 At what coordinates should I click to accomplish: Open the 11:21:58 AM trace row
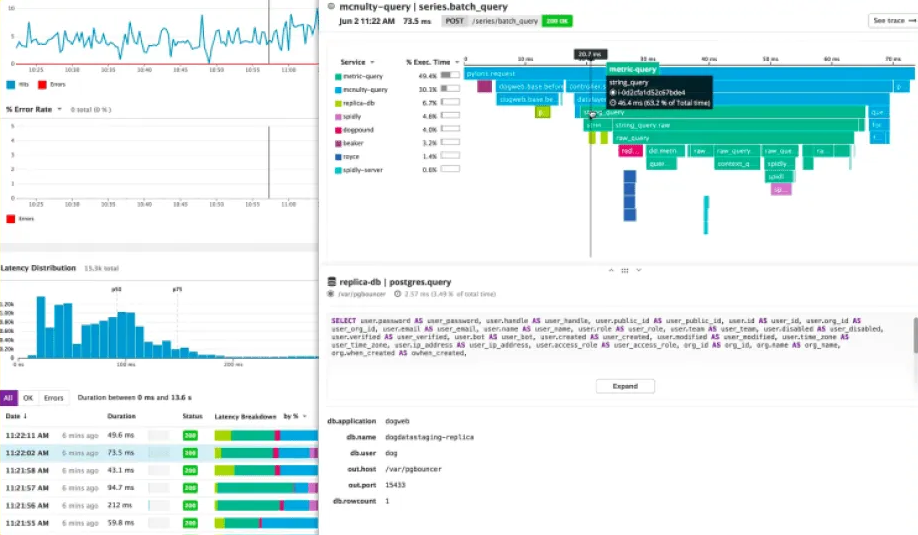pos(159,471)
